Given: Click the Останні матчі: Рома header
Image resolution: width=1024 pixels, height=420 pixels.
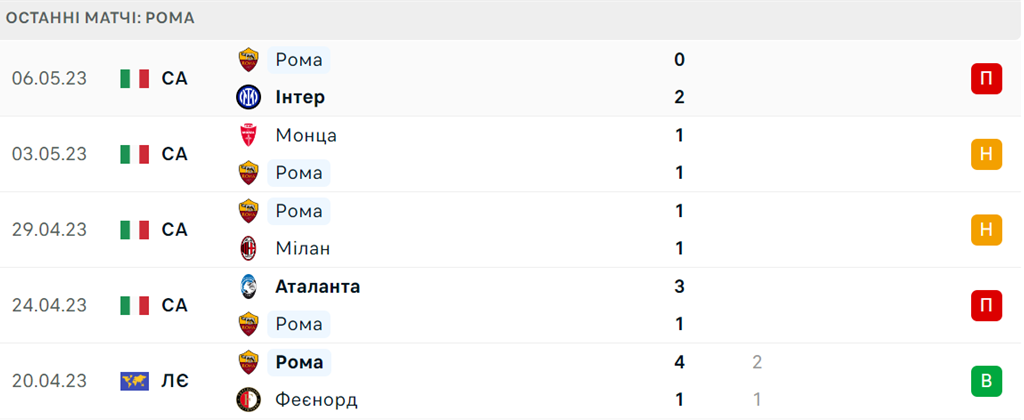Looking at the screenshot, I should tap(100, 18).
